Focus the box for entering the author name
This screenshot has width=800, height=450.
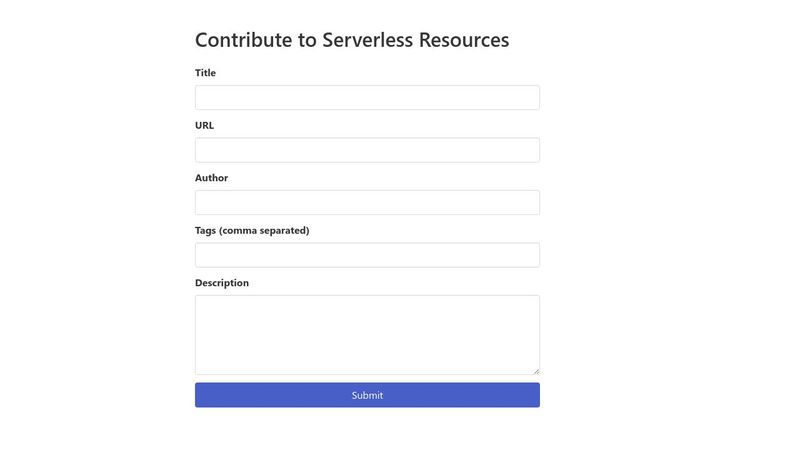[367, 203]
